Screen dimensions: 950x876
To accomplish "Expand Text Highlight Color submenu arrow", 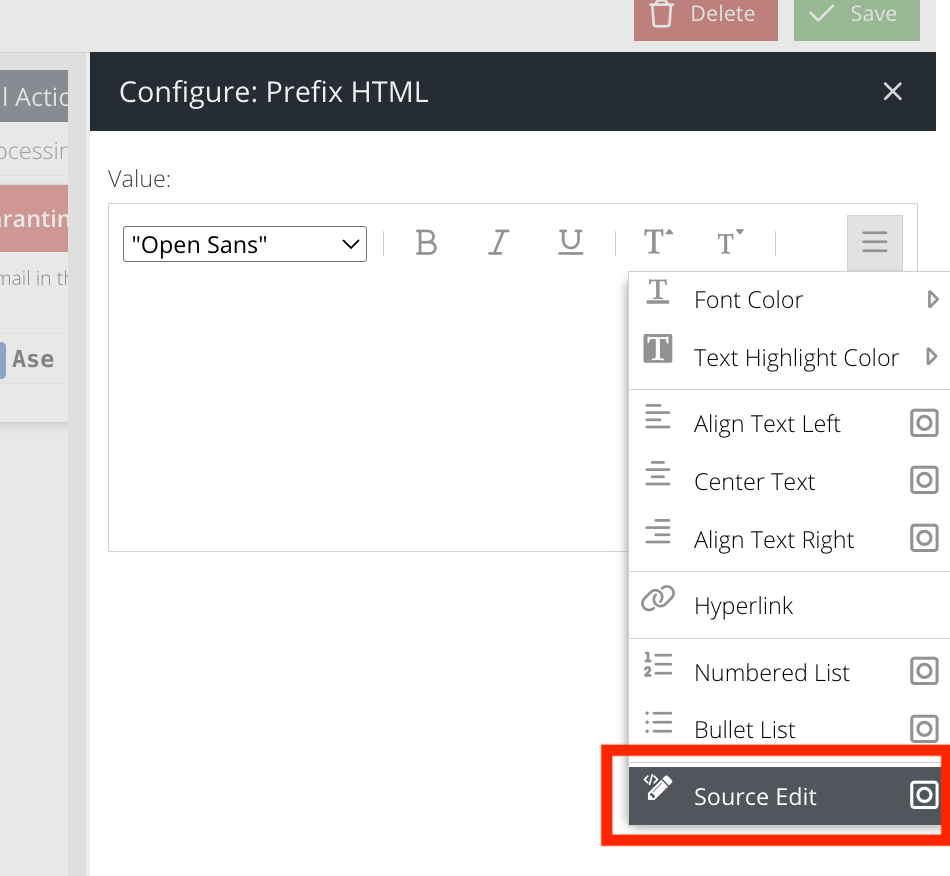I will pyautogui.click(x=932, y=357).
